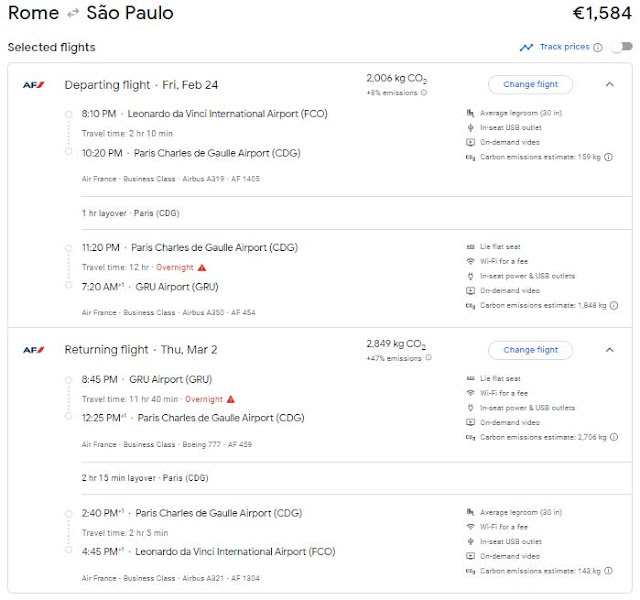Click Change flight for the returning flight
The height and width of the screenshot is (600, 640).
[x=530, y=350]
